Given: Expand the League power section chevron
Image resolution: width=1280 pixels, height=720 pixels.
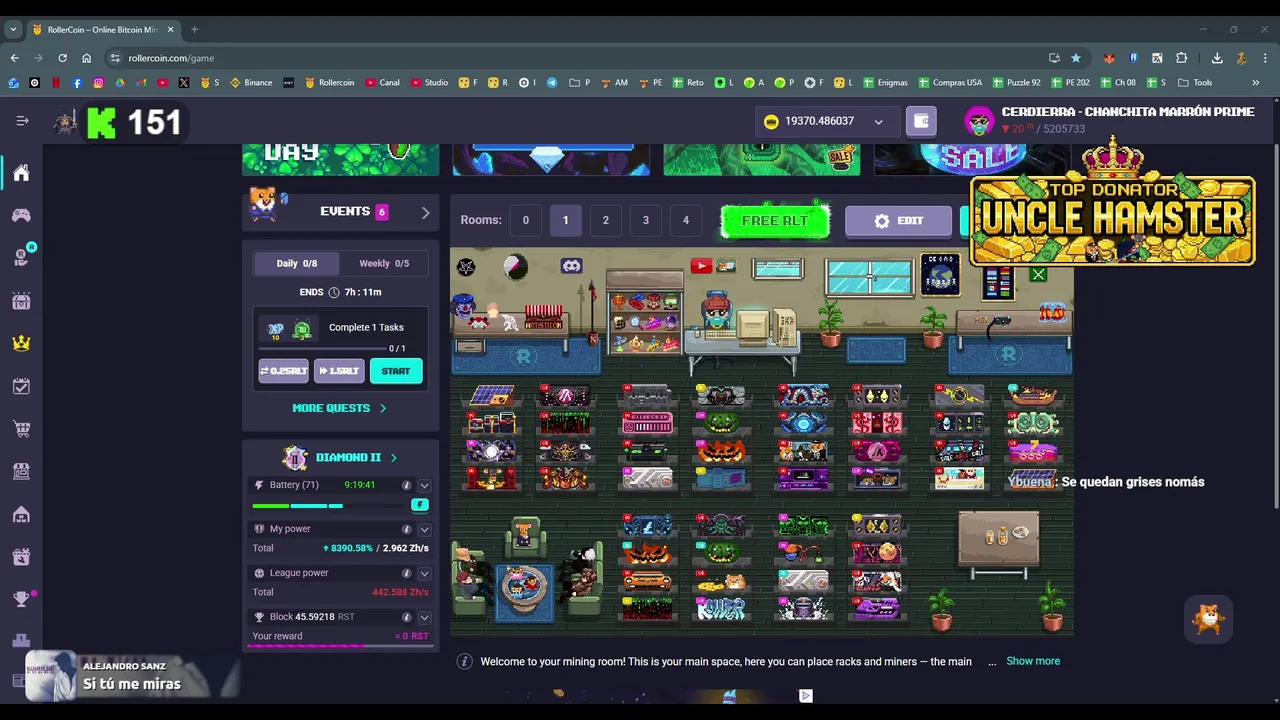Looking at the screenshot, I should (x=424, y=573).
